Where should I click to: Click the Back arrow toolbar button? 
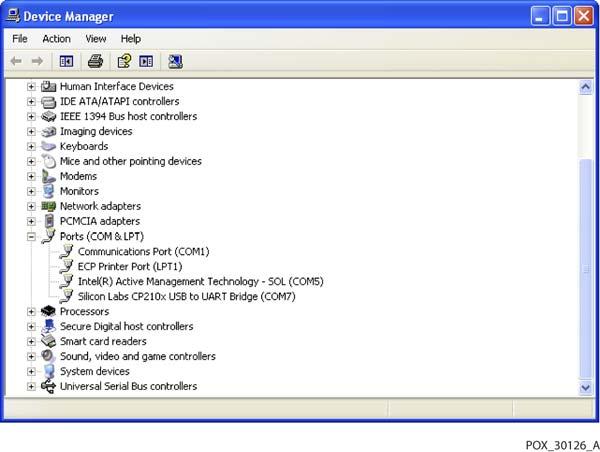[16, 61]
